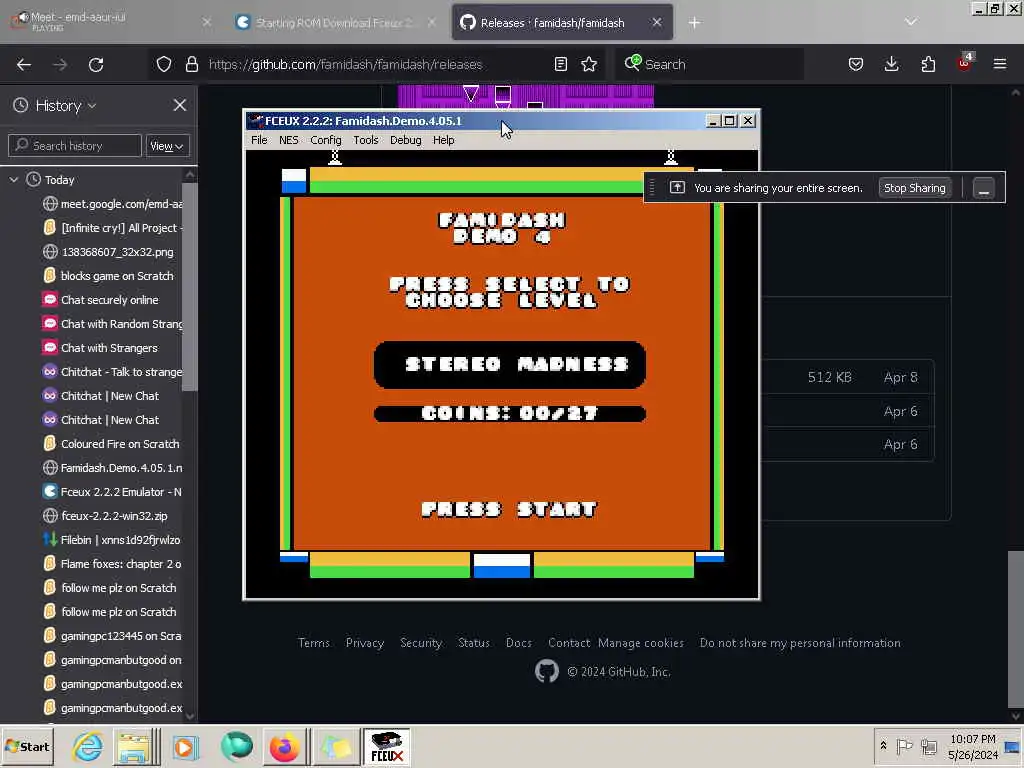Open Flame foxes: chapter 2 entry
Image resolution: width=1024 pixels, height=768 pixels.
pos(112,564)
